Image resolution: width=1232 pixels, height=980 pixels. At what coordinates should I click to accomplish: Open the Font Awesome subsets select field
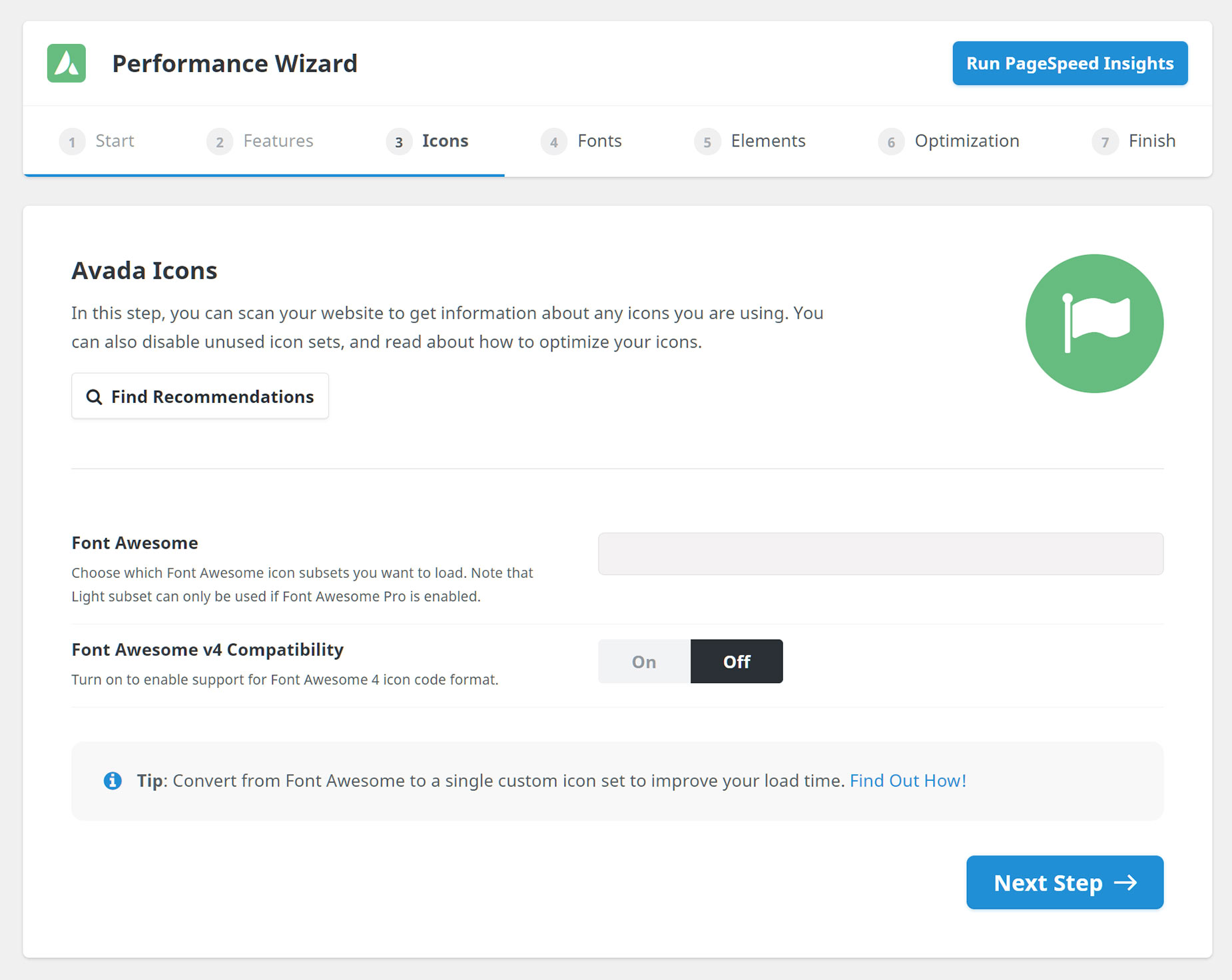click(x=880, y=553)
